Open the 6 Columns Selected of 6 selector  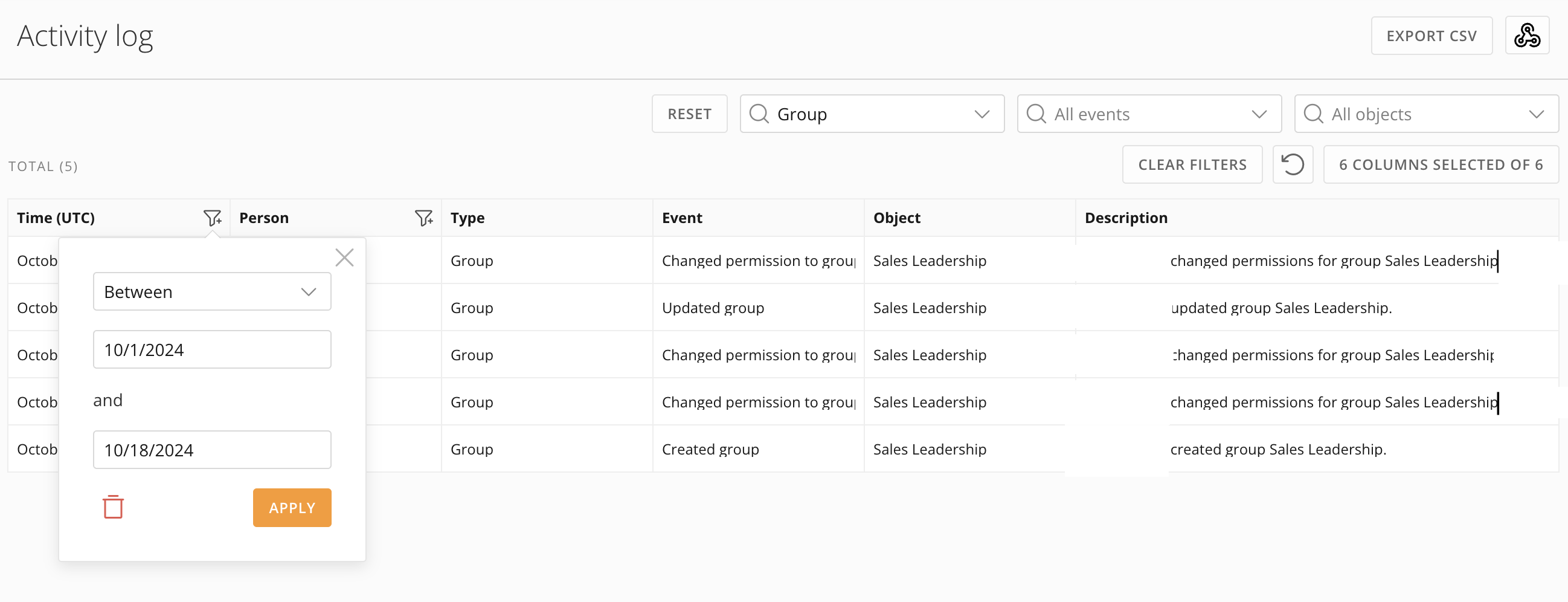coord(1440,164)
